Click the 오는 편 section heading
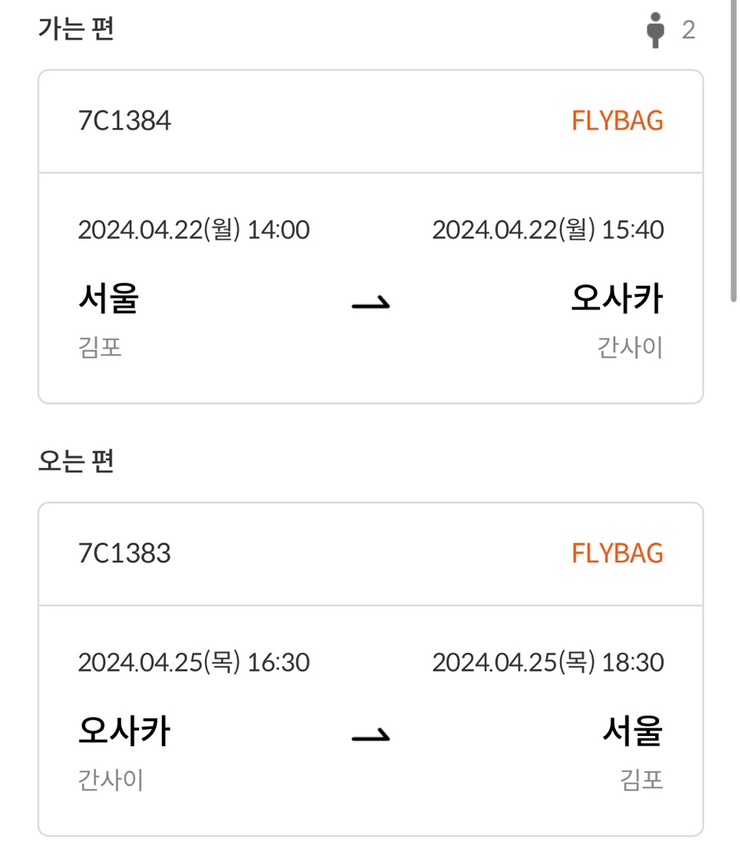This screenshot has height=853, width=740. (x=76, y=461)
